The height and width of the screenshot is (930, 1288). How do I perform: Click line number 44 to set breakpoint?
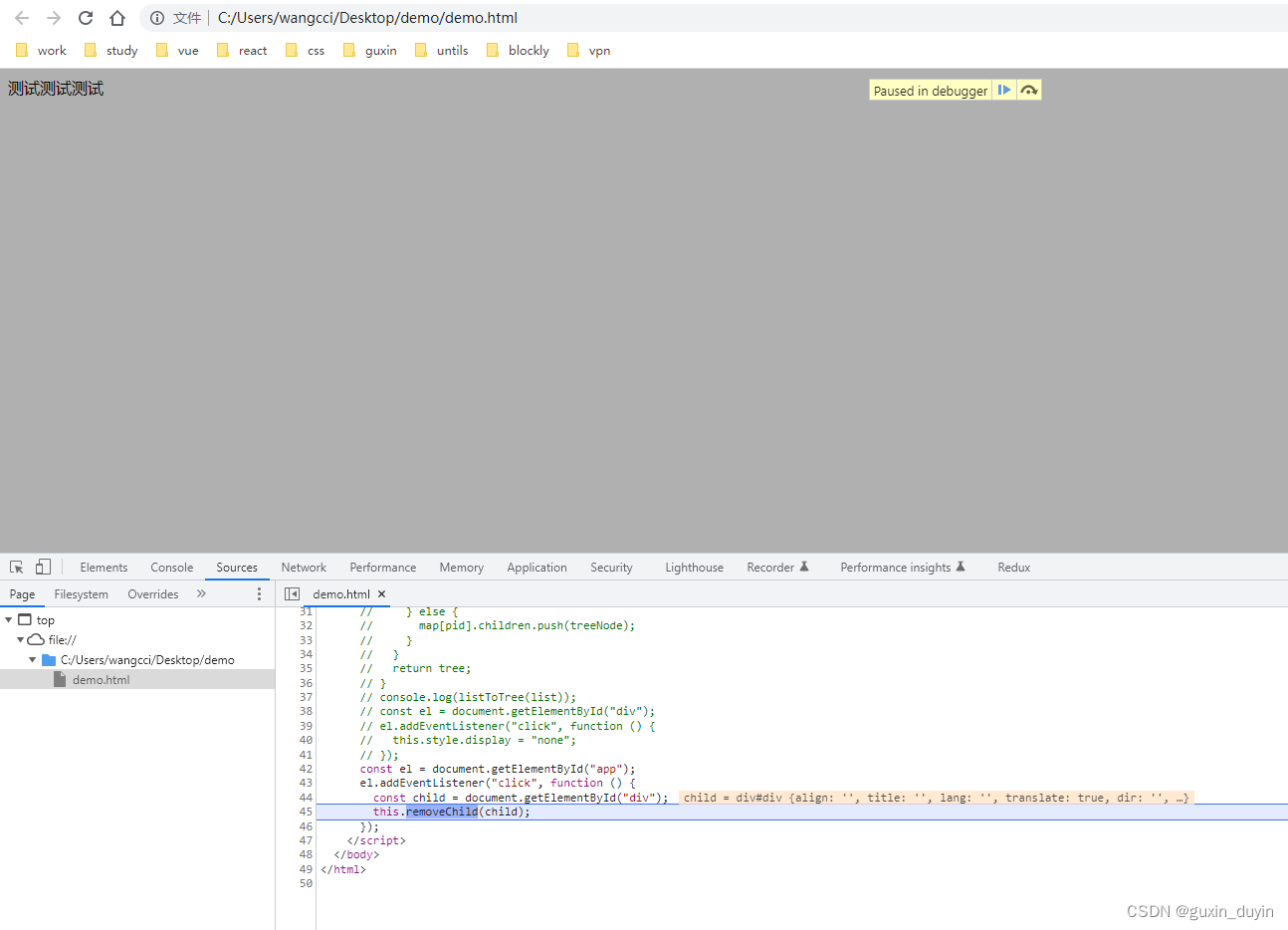(306, 798)
